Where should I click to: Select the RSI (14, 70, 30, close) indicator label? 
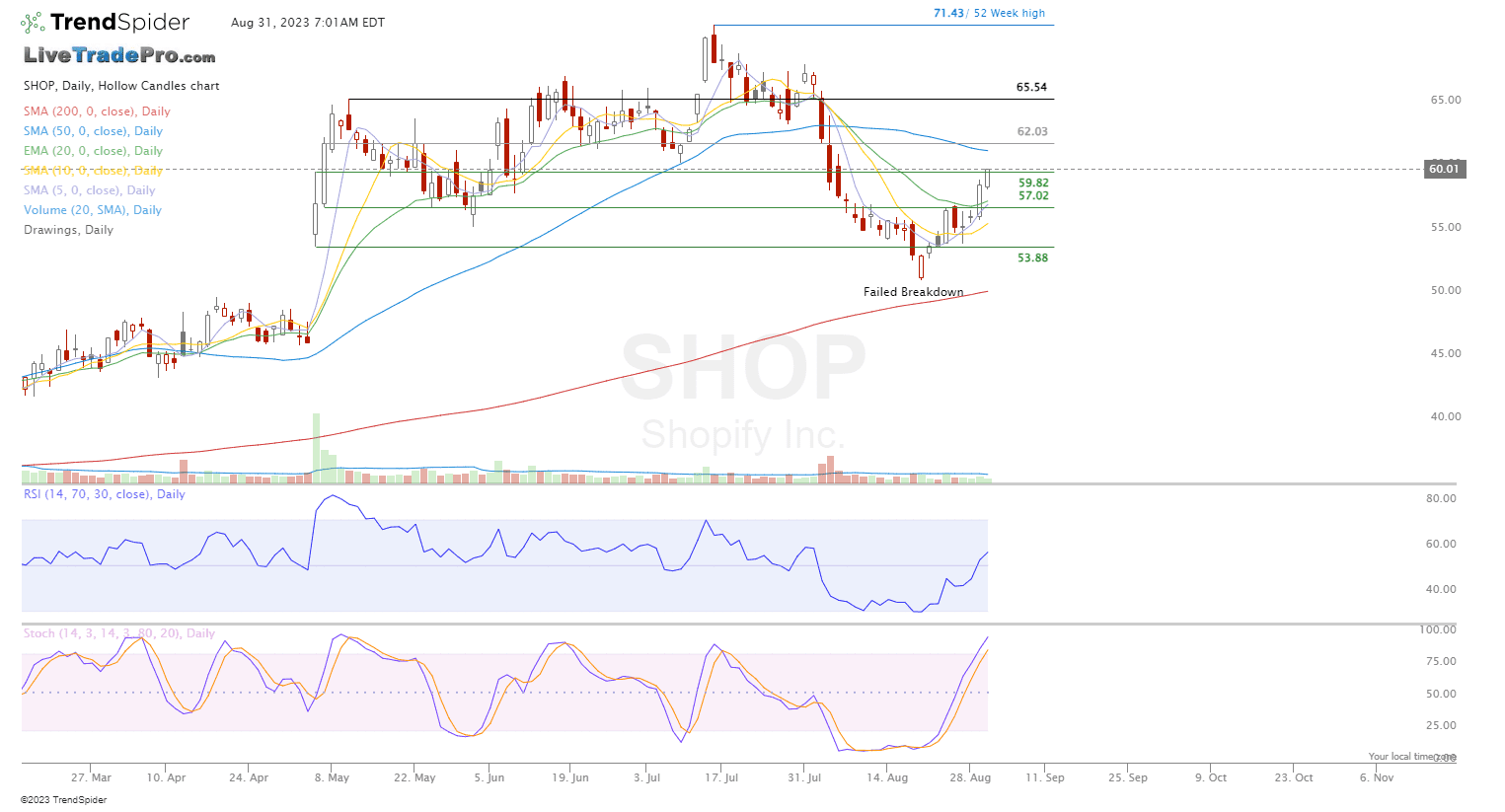(105, 494)
